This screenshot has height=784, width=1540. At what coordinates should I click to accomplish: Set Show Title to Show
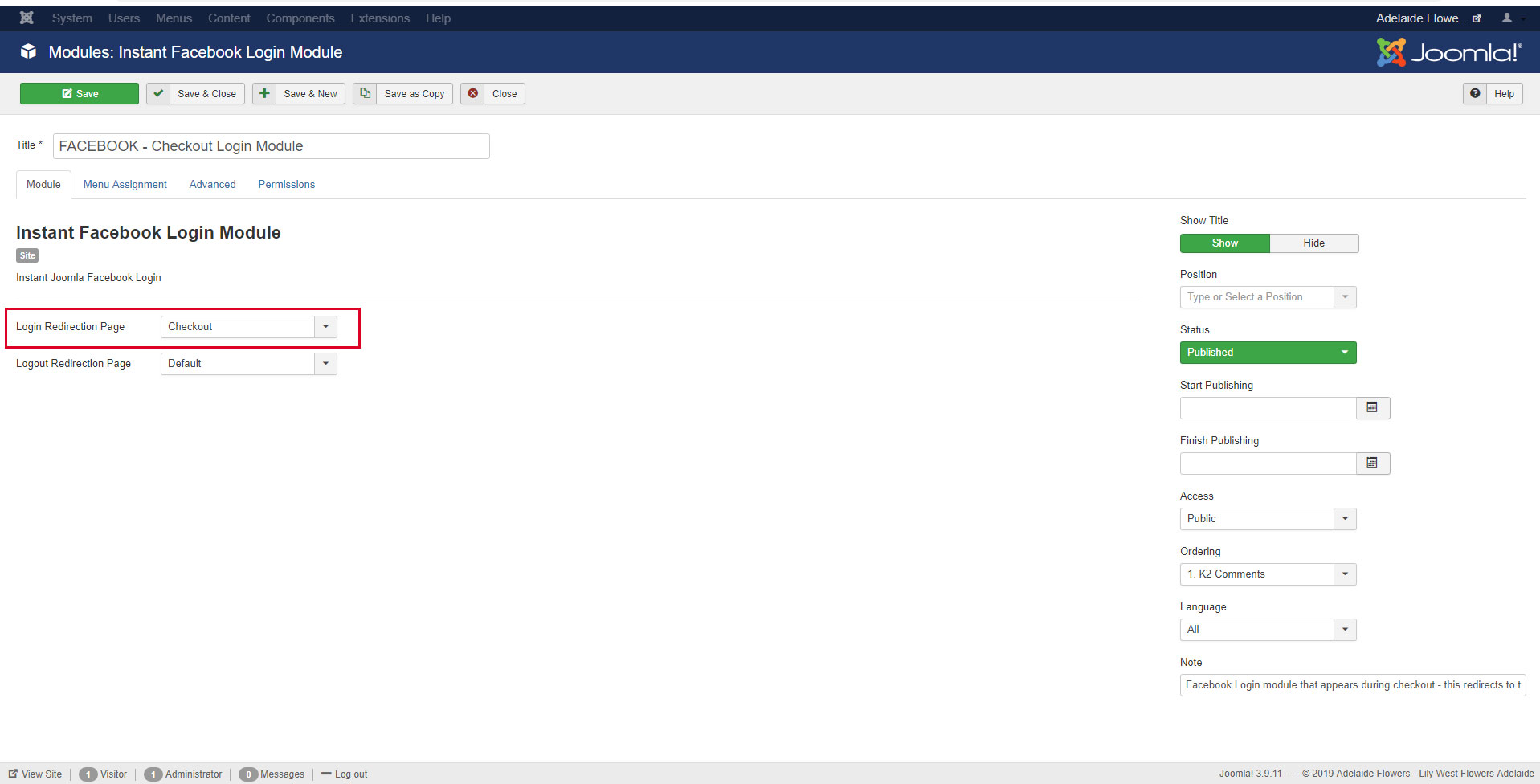click(1225, 243)
